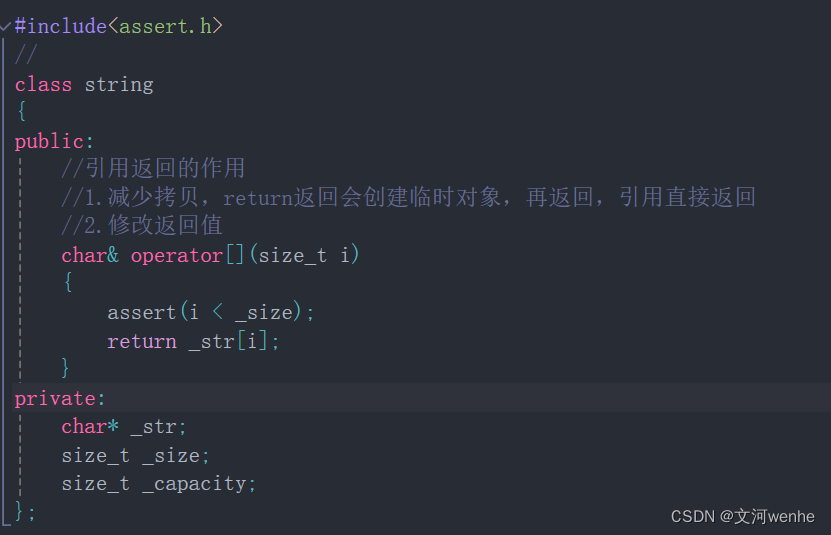Viewport: 831px width, 535px height.
Task: Click the assert call statement
Action: pos(210,312)
